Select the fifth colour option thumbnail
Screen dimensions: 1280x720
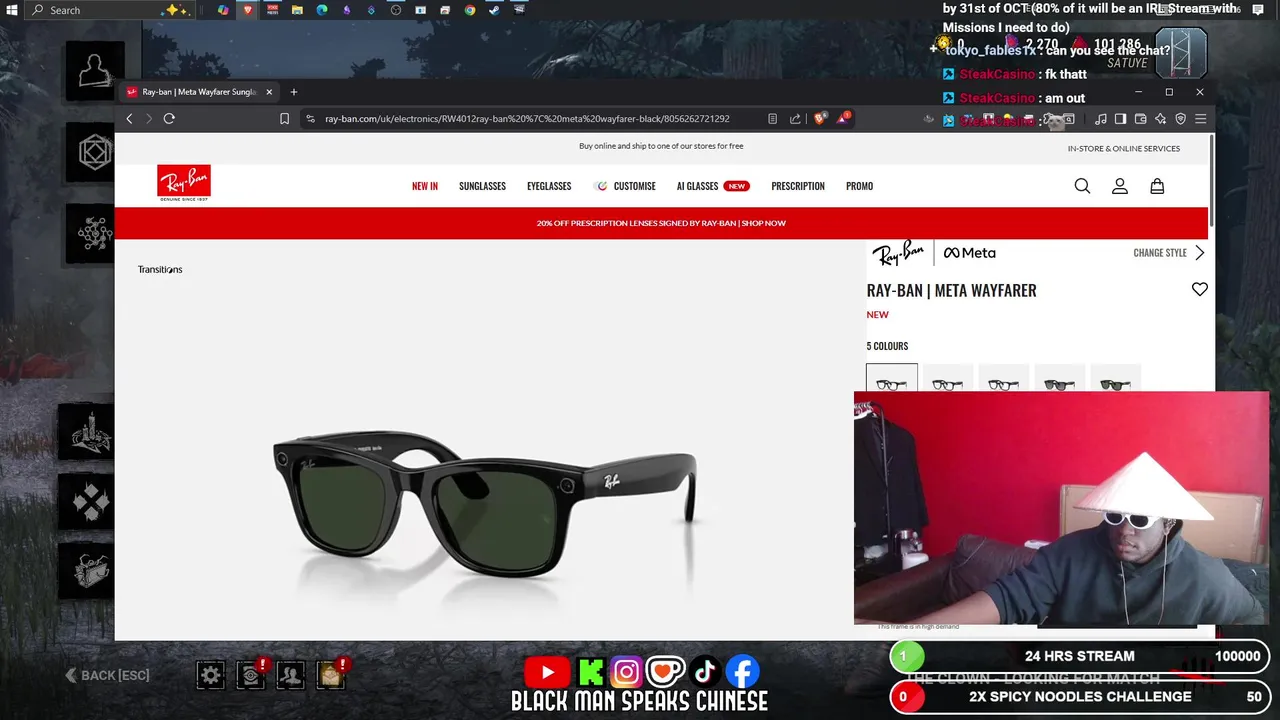pyautogui.click(x=1115, y=378)
